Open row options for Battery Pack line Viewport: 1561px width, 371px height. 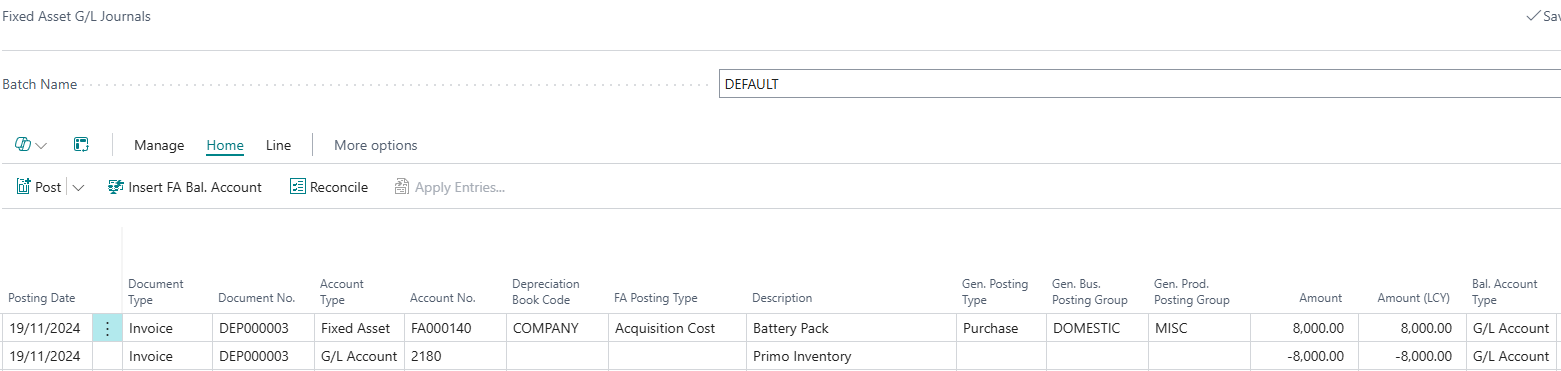107,328
